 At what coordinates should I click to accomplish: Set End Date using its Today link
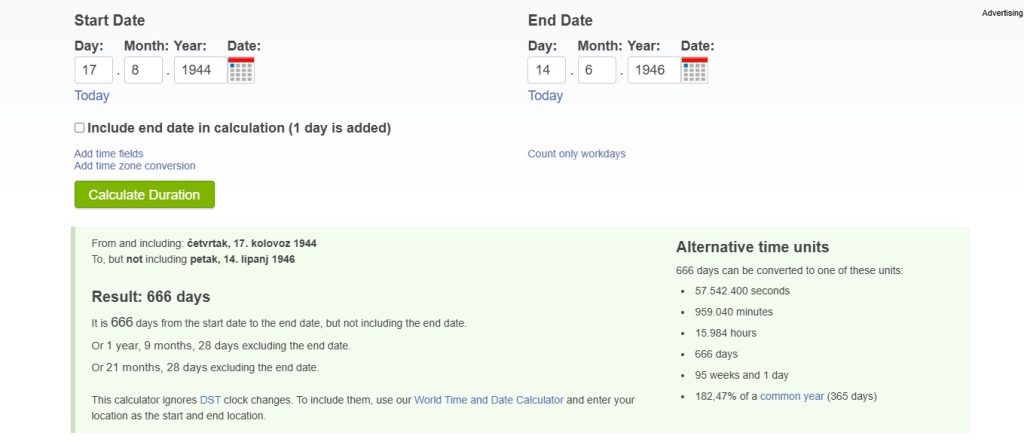click(x=545, y=96)
